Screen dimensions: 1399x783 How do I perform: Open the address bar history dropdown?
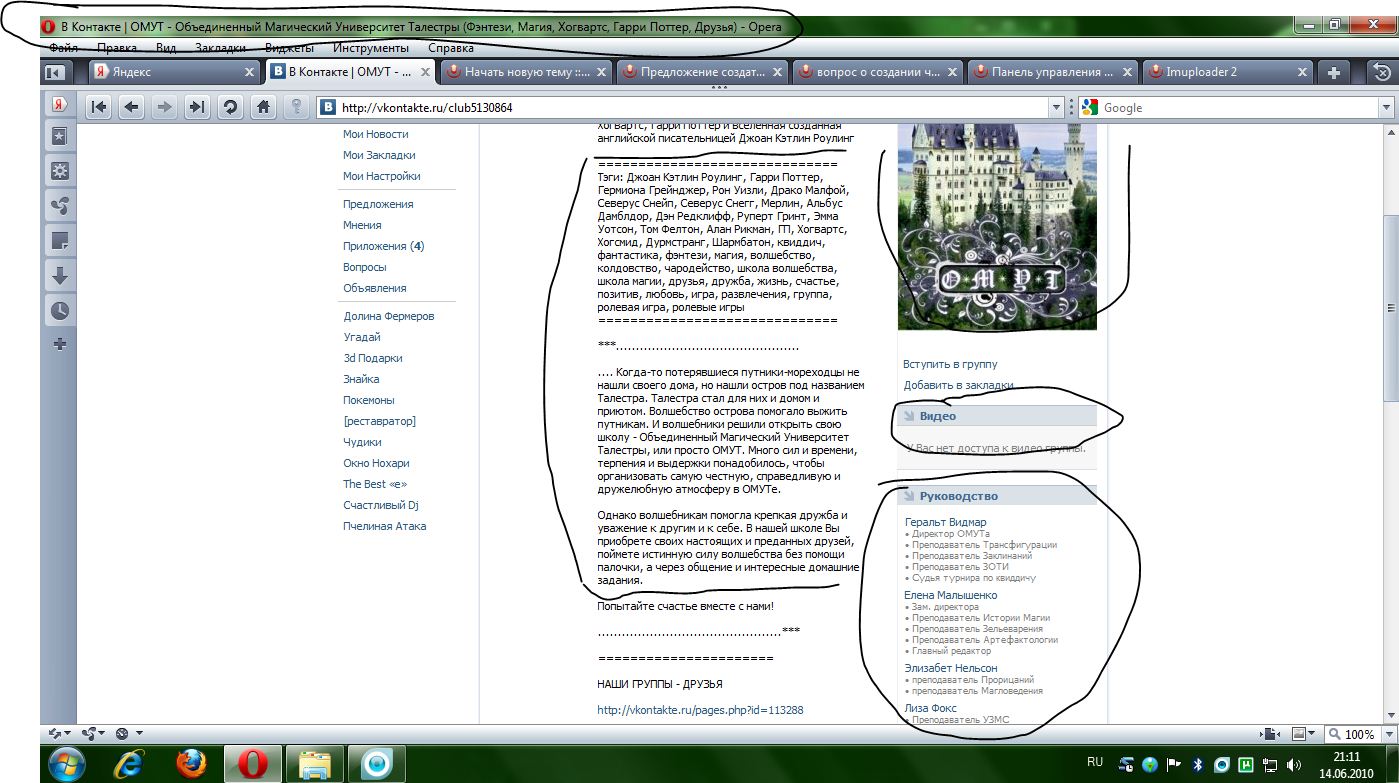(x=1057, y=107)
